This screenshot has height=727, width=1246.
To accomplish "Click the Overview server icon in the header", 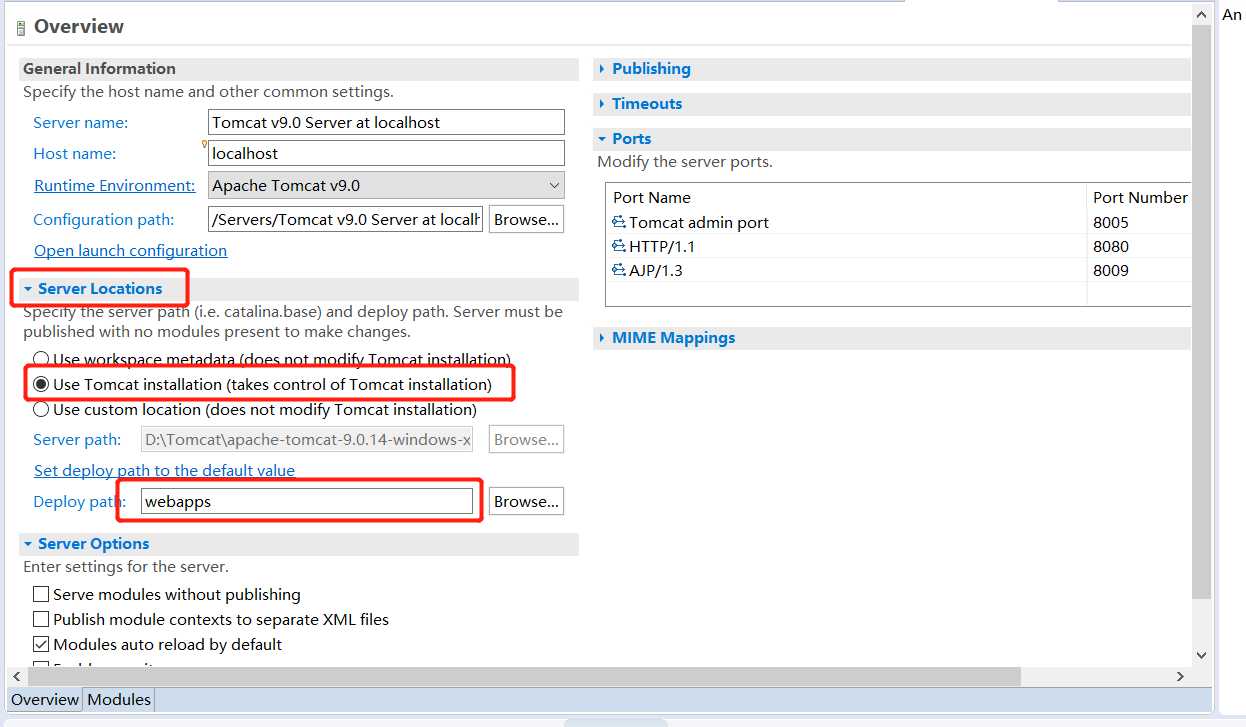I will (21, 27).
